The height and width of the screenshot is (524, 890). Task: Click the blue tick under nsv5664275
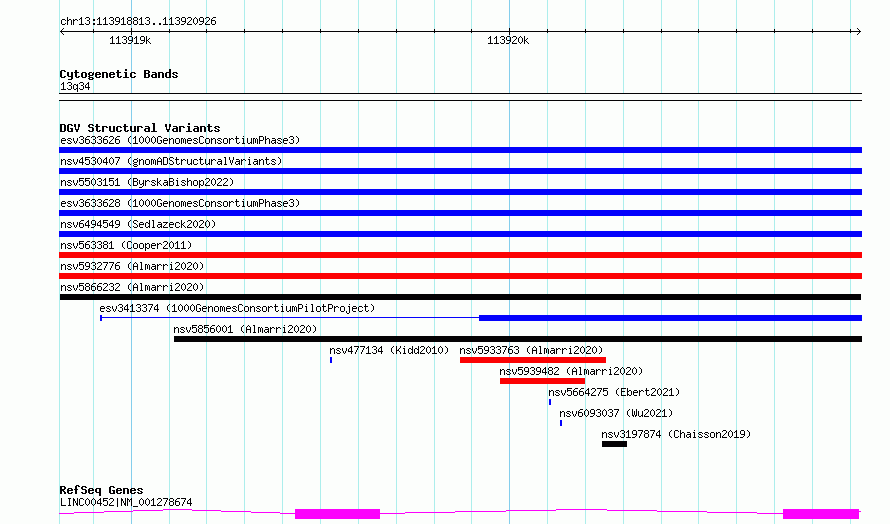pos(550,402)
